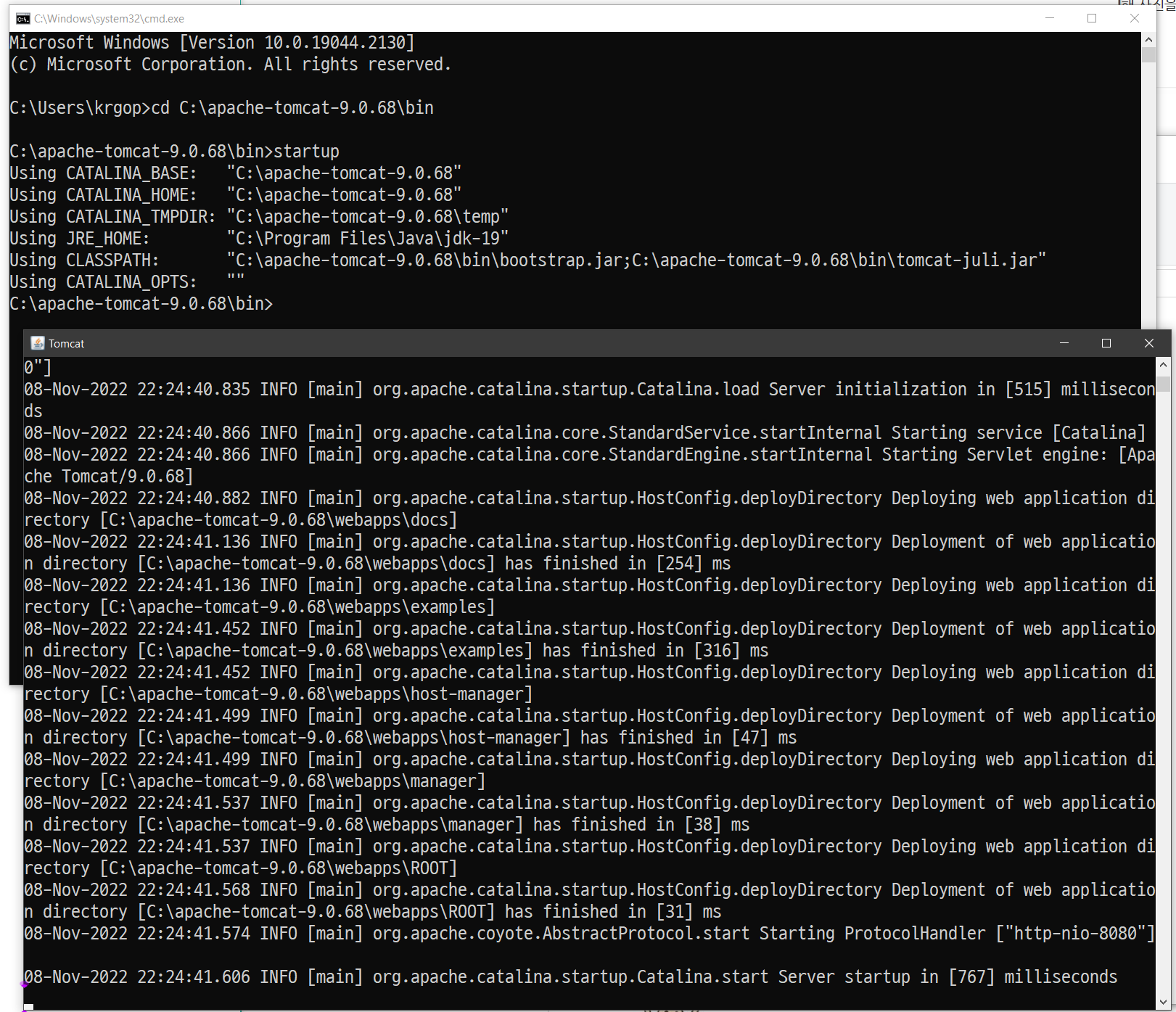Click the C:\Windows\system32\cmd.exe title text

(x=109, y=19)
